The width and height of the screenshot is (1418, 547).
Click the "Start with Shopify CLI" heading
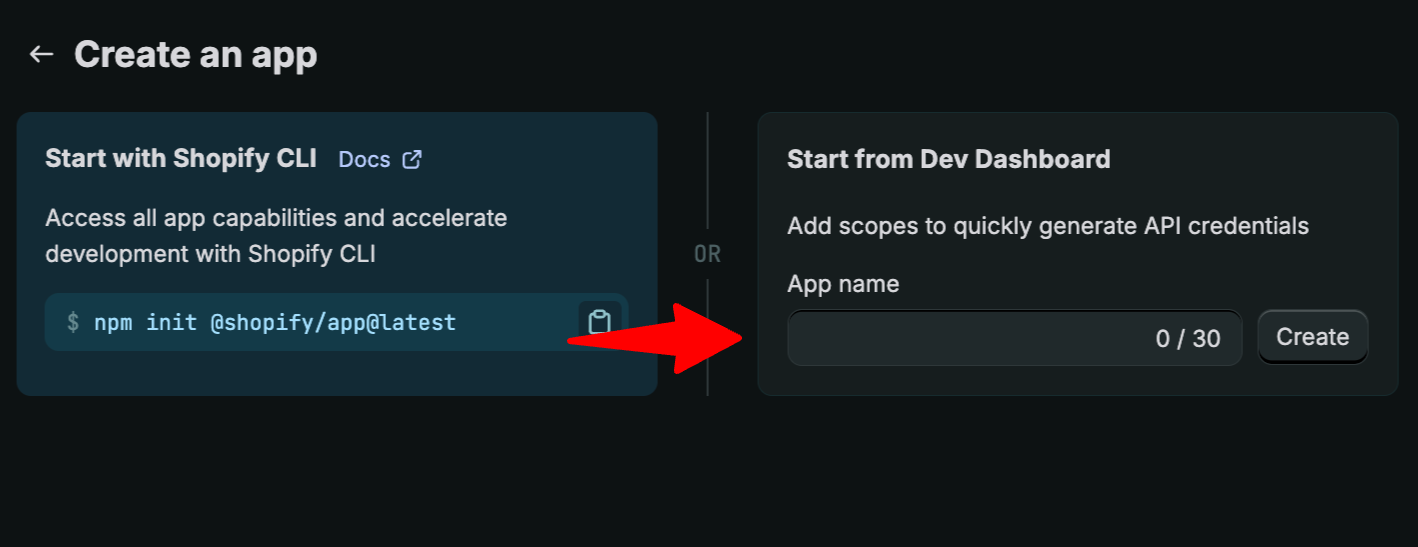tap(181, 158)
